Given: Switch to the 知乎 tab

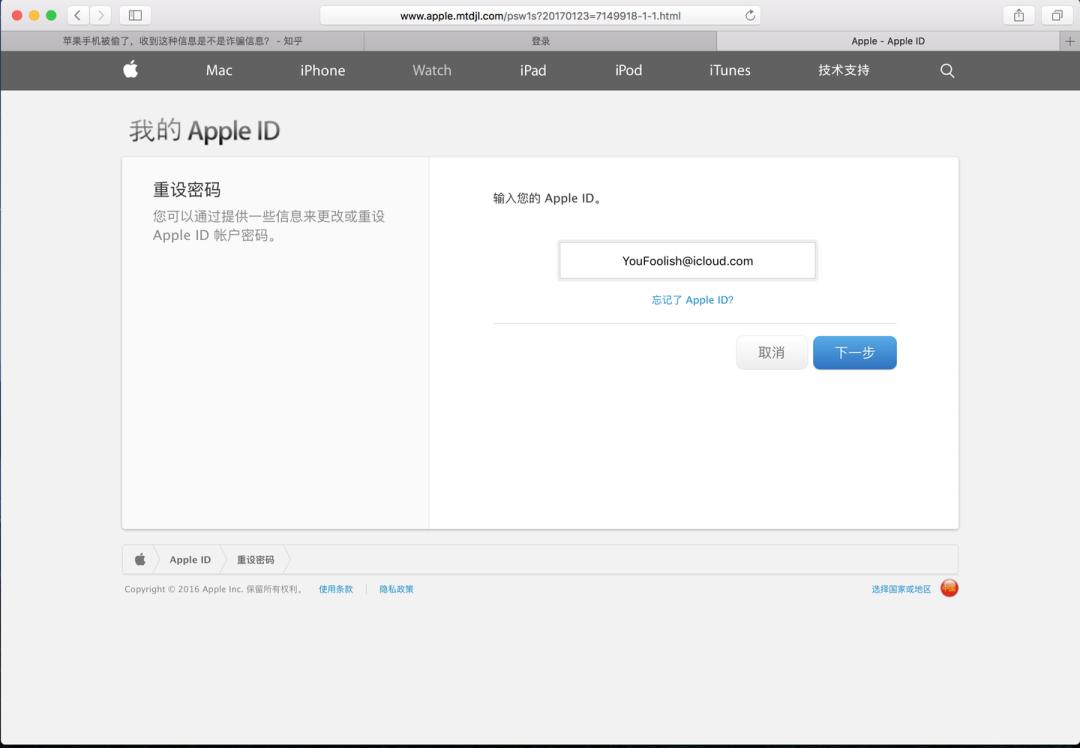Looking at the screenshot, I should click(180, 41).
